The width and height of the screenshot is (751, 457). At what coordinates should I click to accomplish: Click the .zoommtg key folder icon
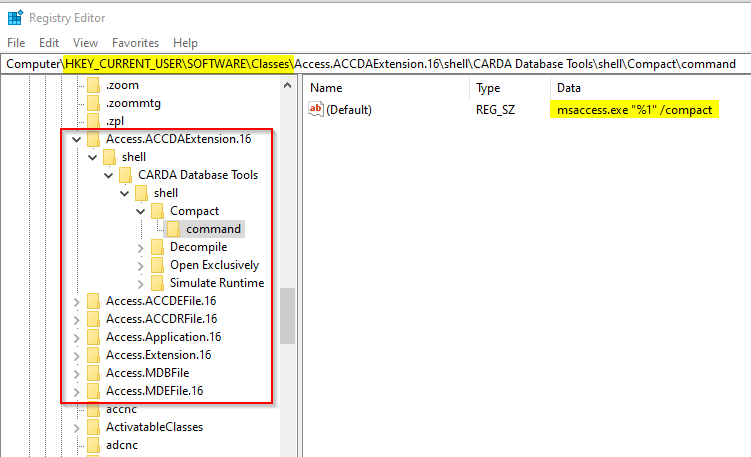click(93, 103)
